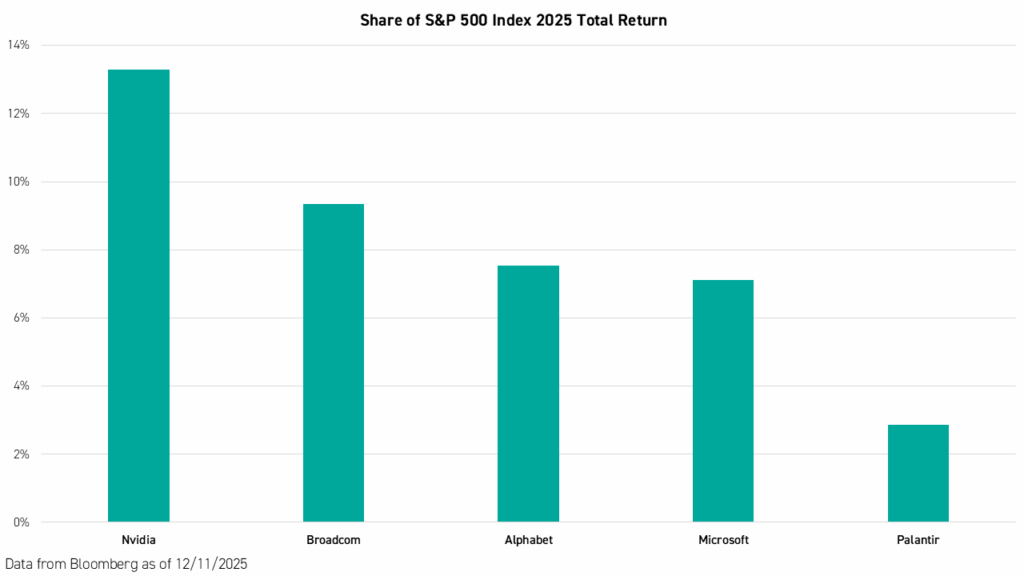The width and height of the screenshot is (1024, 576).
Task: Click the 14% y-axis label
Action: (x=18, y=45)
